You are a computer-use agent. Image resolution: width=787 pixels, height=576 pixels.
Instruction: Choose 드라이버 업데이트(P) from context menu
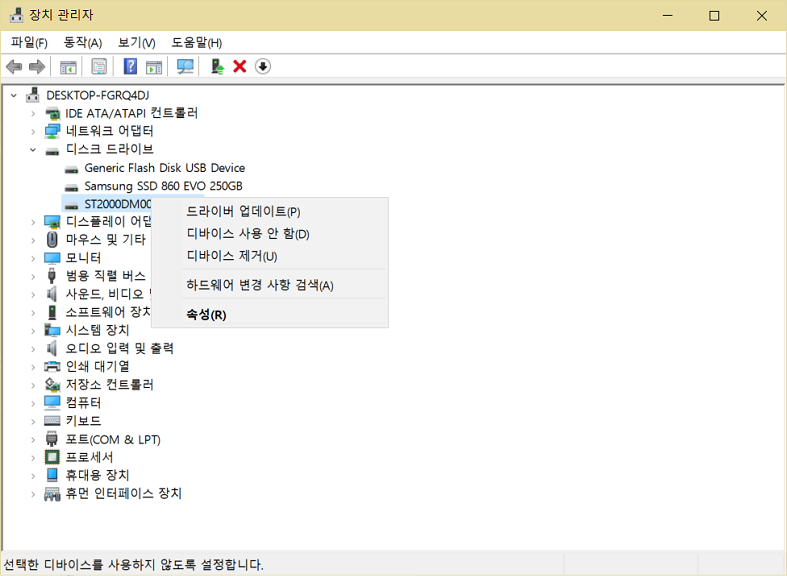pos(270,211)
